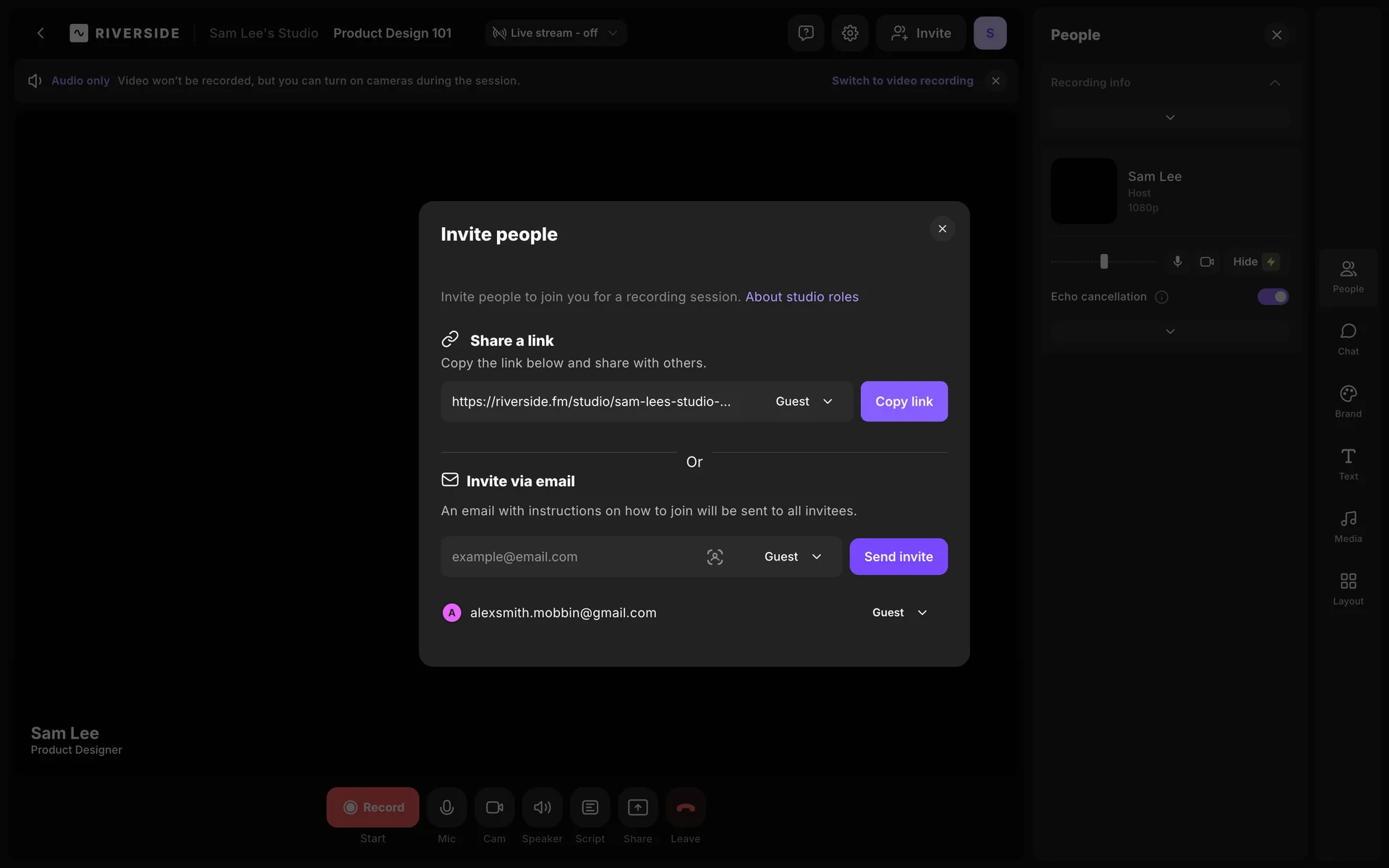Click the settings gear icon in header

click(x=850, y=33)
